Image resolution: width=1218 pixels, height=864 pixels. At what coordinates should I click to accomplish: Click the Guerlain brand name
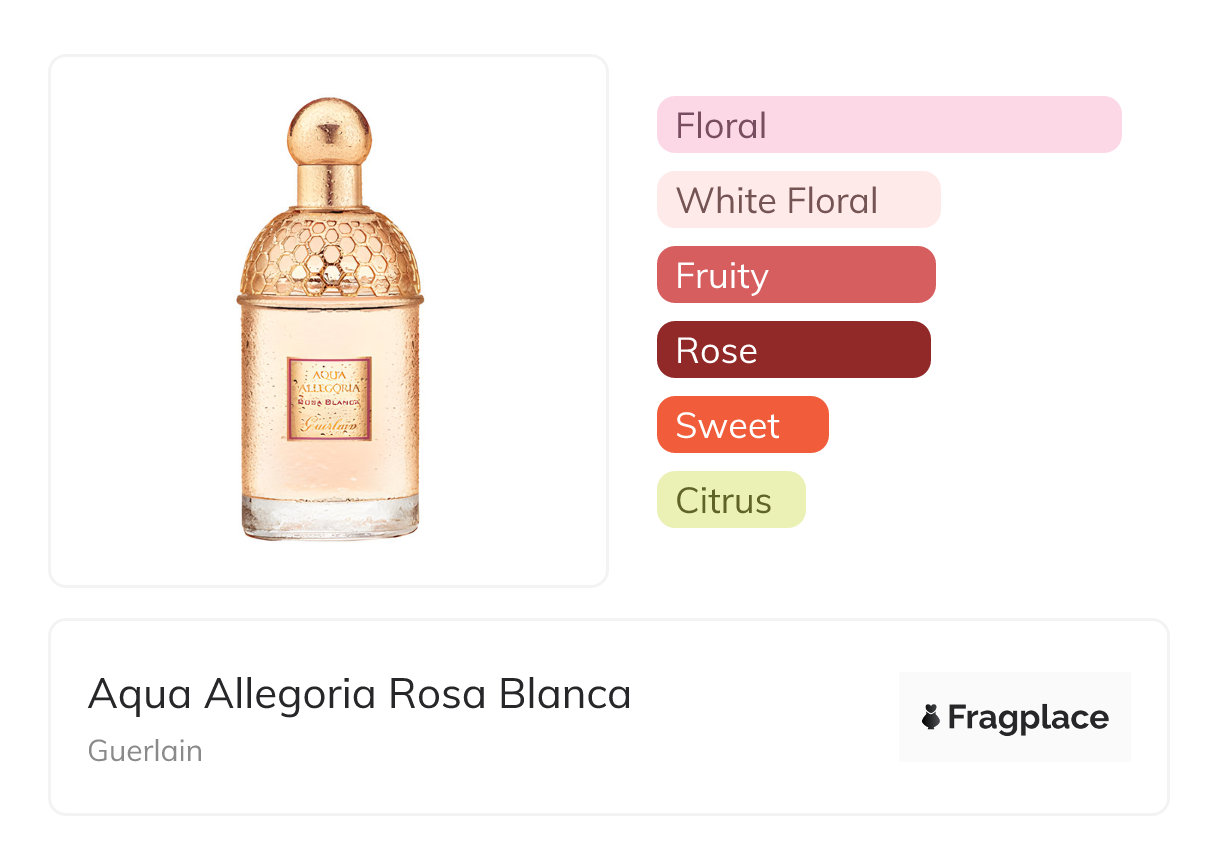click(x=145, y=751)
